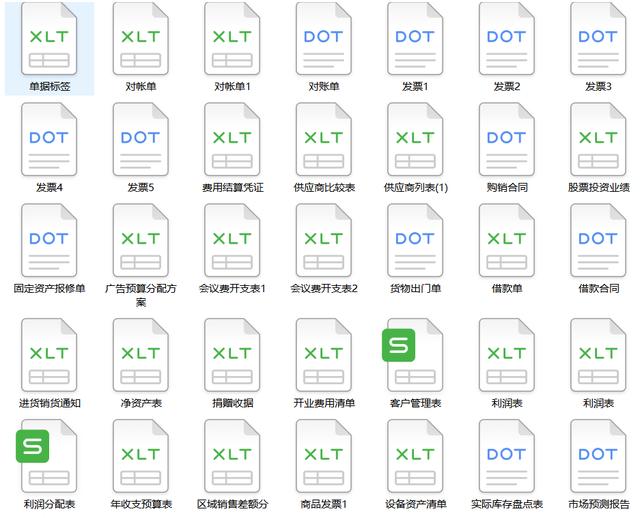This screenshot has height=518, width=640.
Task: Click the 净资产表 XLT icon
Action: coord(140,355)
